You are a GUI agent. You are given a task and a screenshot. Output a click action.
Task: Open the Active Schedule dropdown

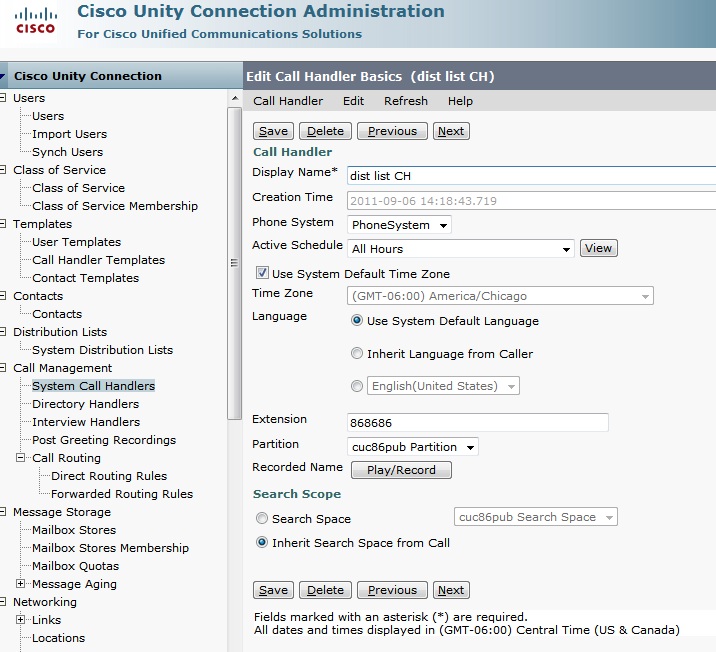coord(460,249)
